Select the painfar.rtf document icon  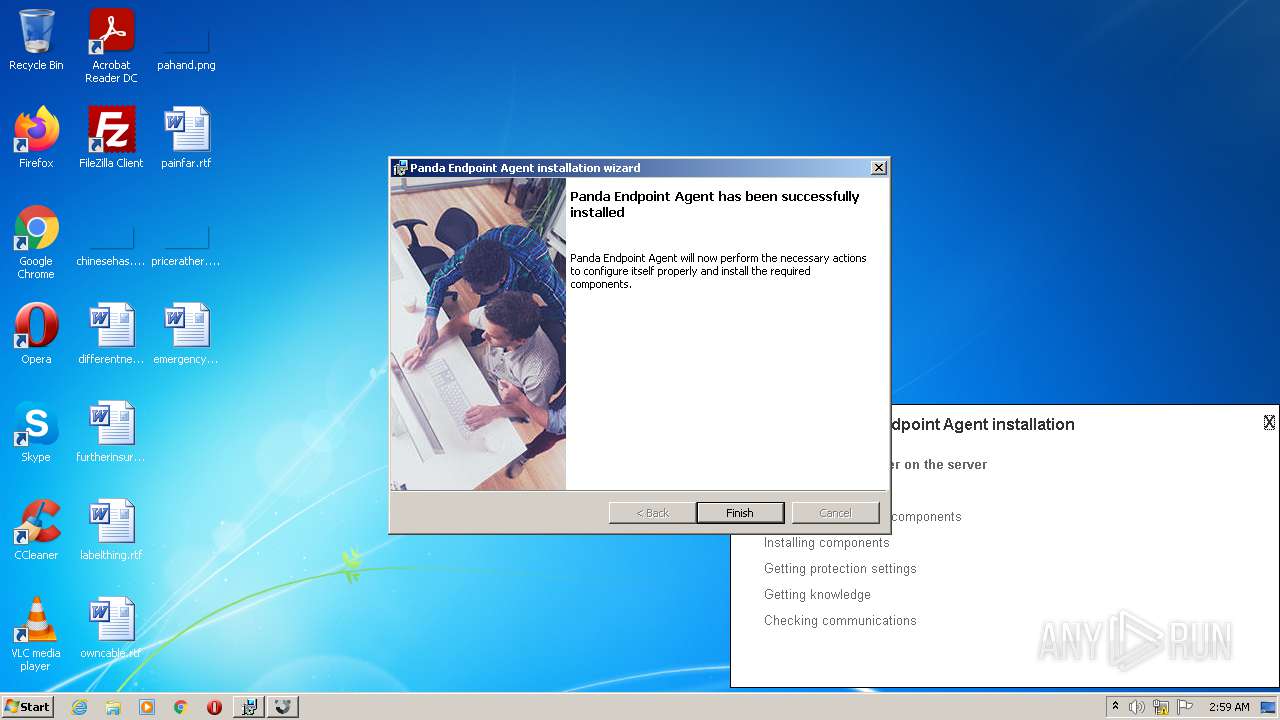pyautogui.click(x=186, y=138)
